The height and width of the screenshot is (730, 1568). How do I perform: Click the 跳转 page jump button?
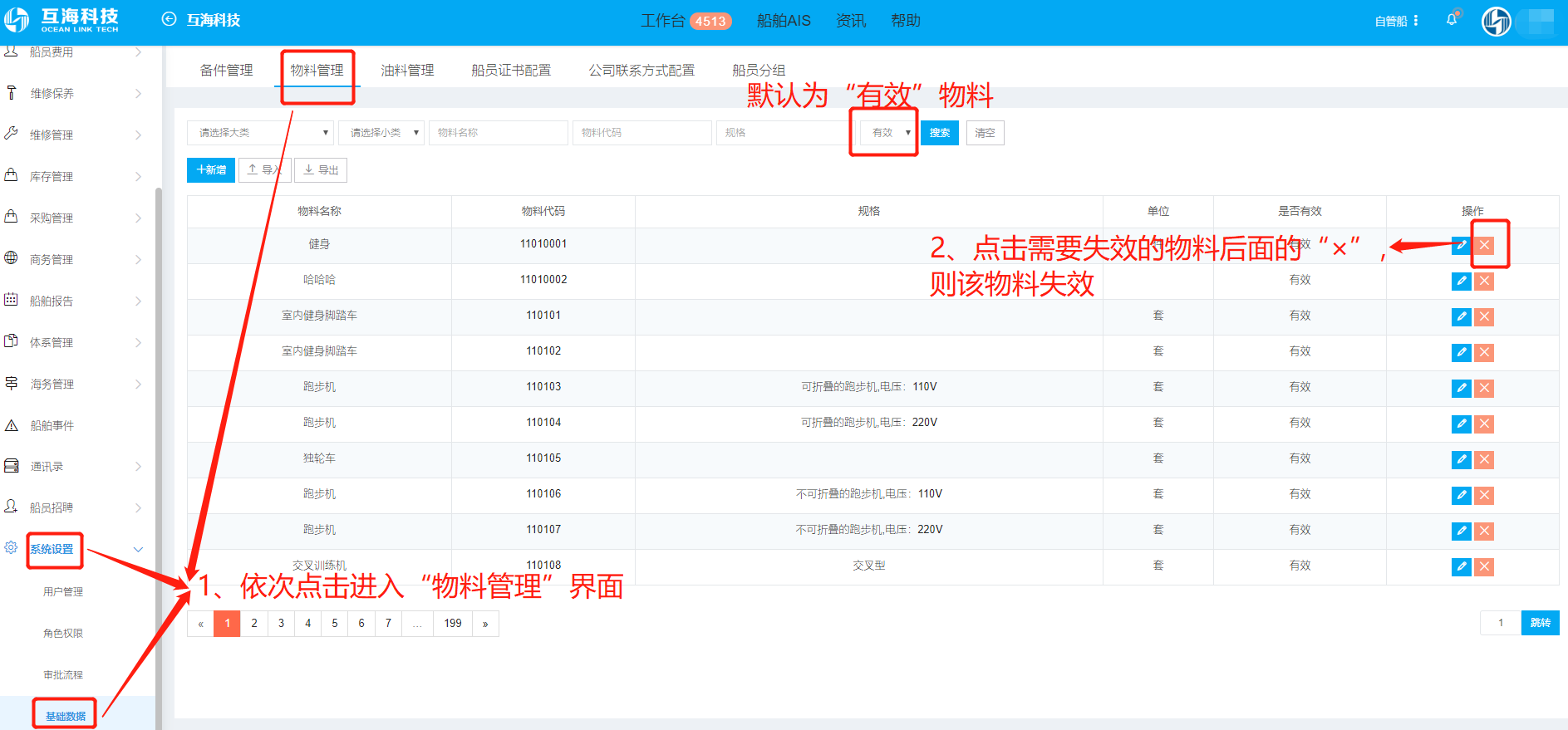(1541, 623)
